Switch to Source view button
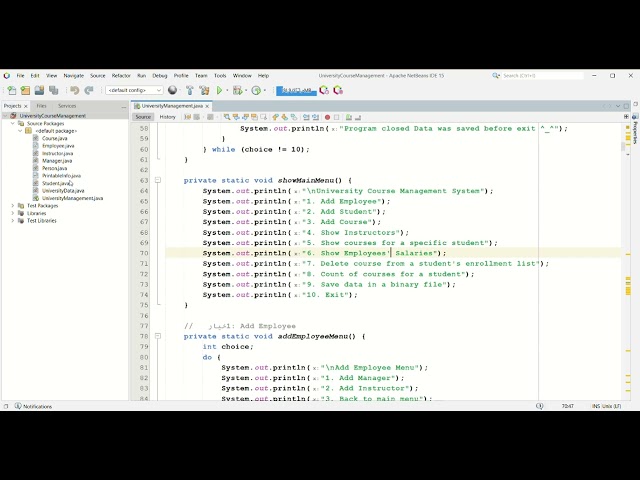Screen dimensions: 640x480 click(x=143, y=117)
